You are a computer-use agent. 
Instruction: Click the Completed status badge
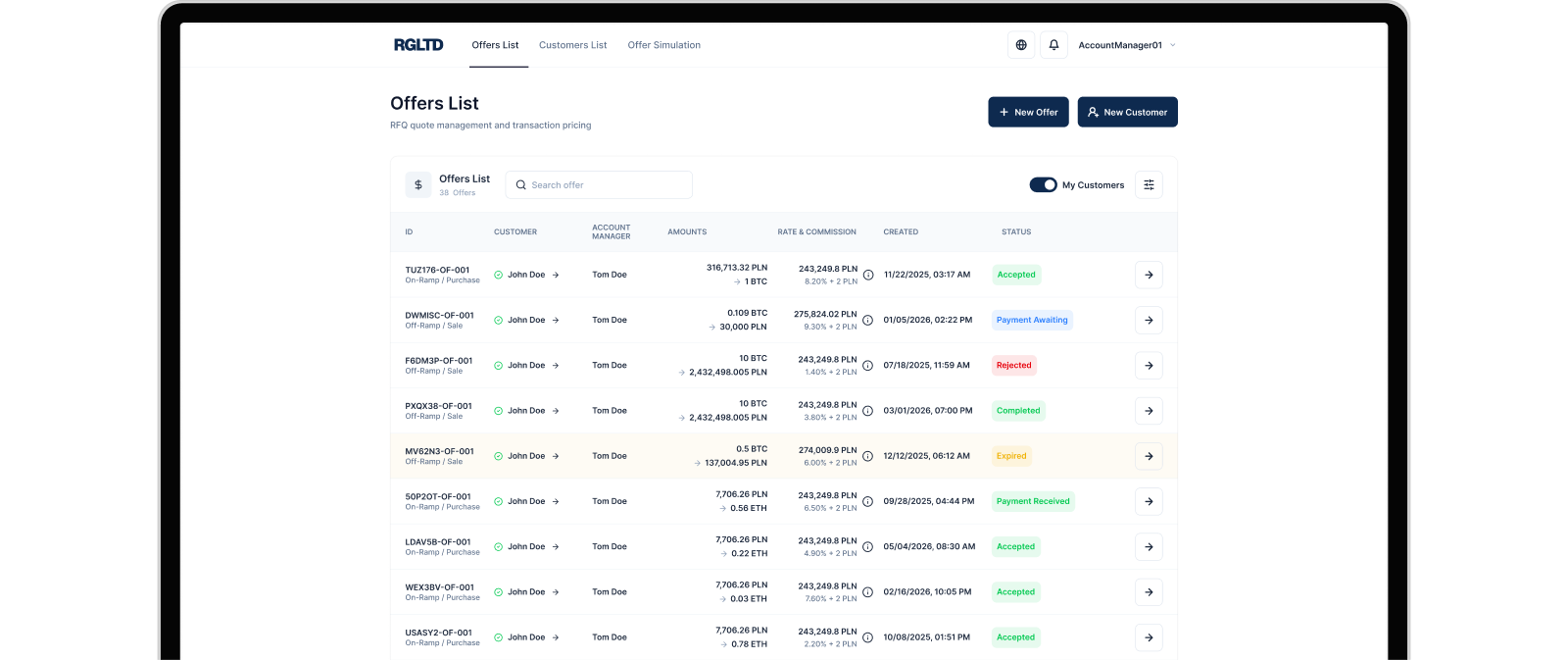point(1018,411)
